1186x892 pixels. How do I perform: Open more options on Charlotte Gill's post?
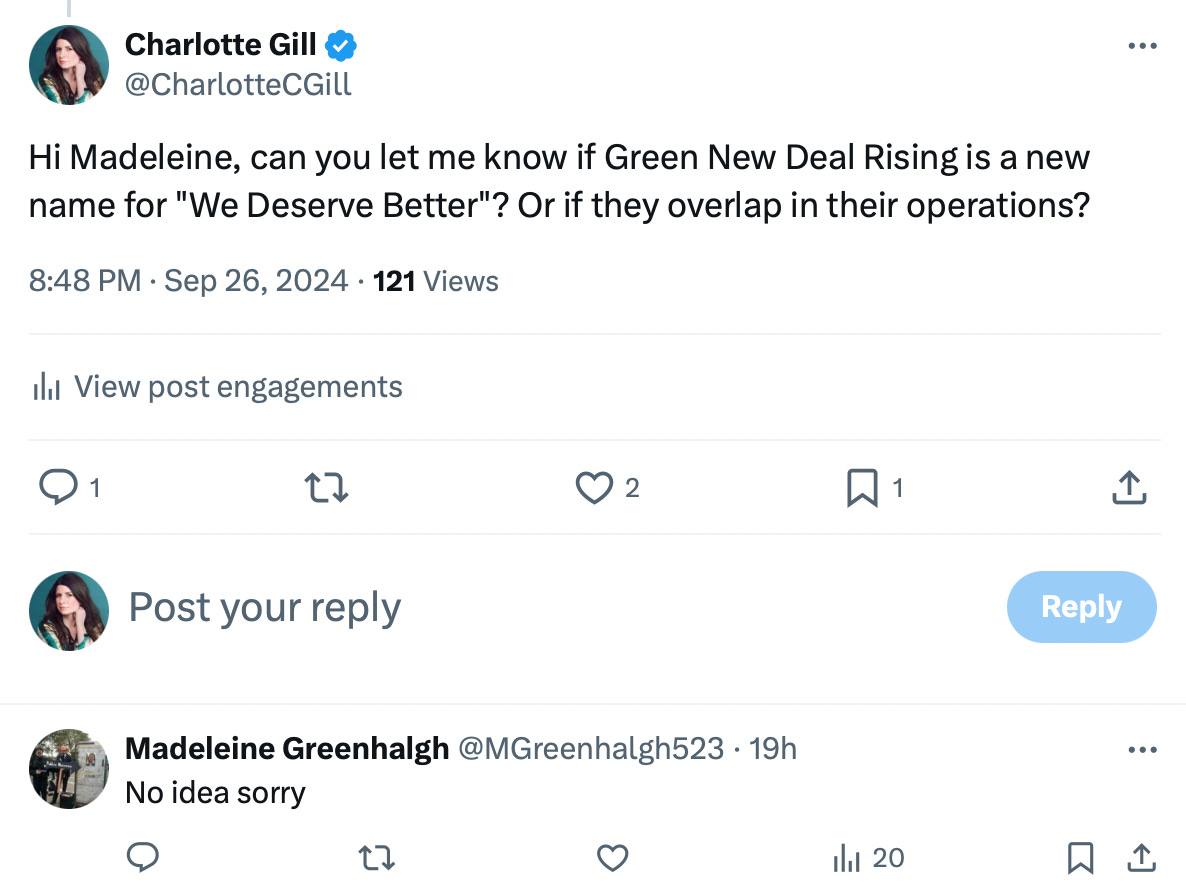1142,46
